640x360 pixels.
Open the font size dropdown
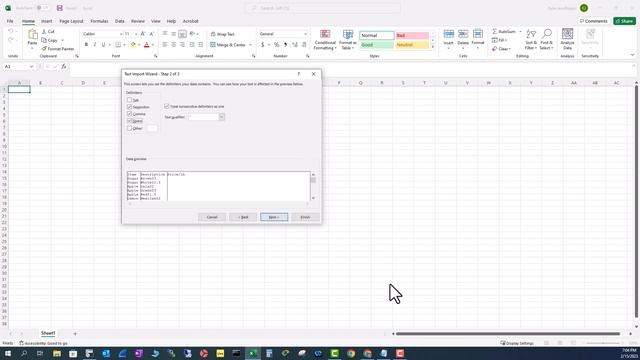click(136, 34)
